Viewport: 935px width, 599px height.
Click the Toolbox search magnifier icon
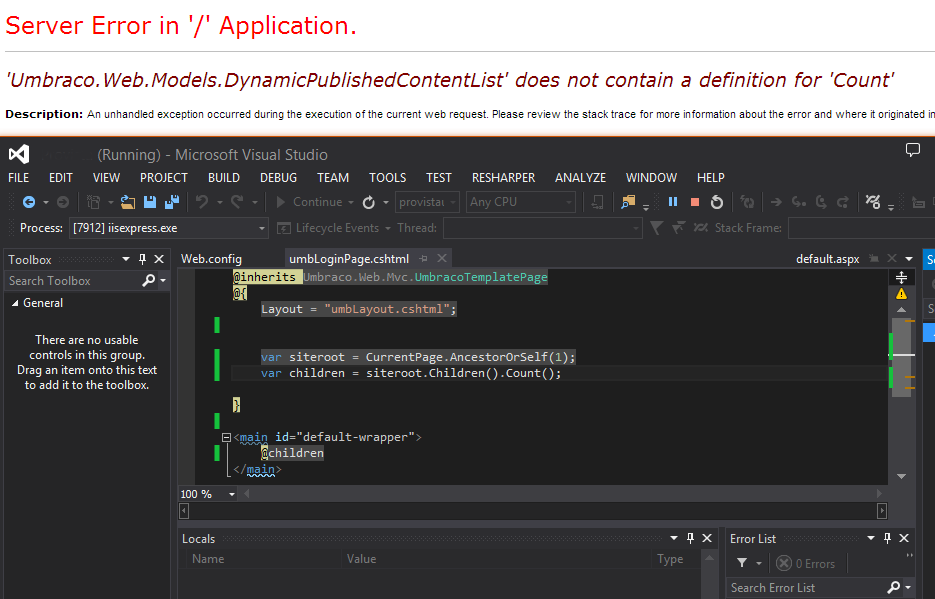click(x=148, y=281)
